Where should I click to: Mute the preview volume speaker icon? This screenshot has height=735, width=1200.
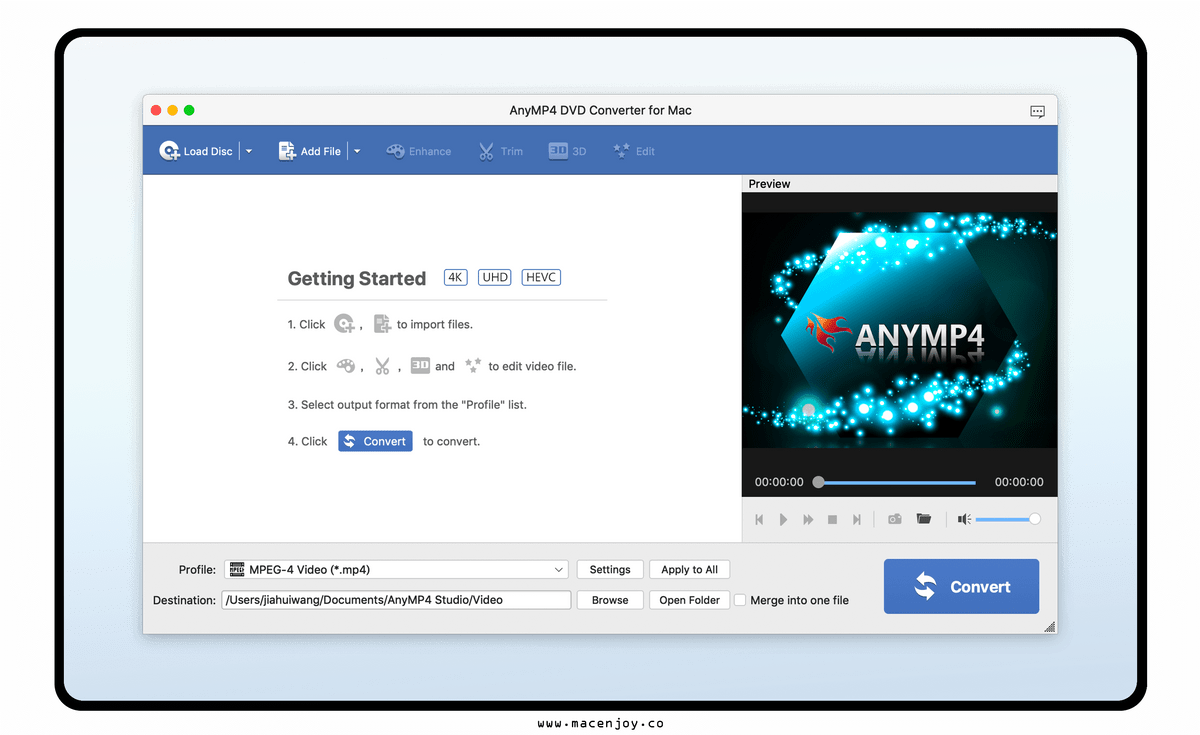pyautogui.click(x=964, y=519)
